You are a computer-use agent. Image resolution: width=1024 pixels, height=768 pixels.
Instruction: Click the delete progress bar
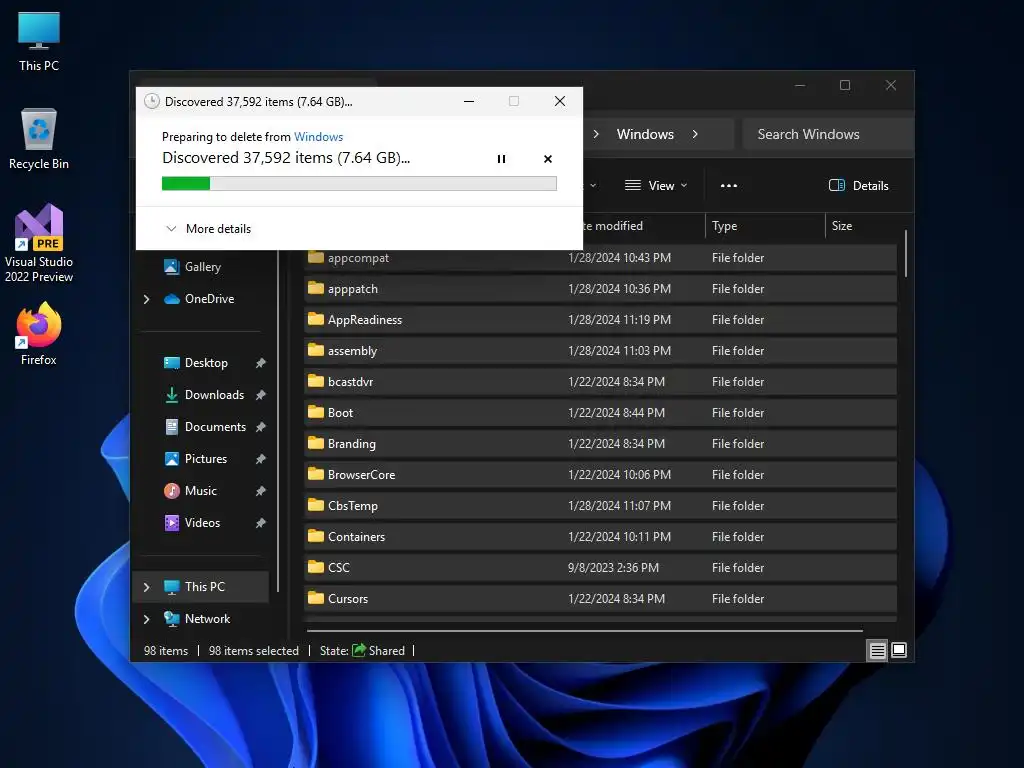tap(359, 184)
